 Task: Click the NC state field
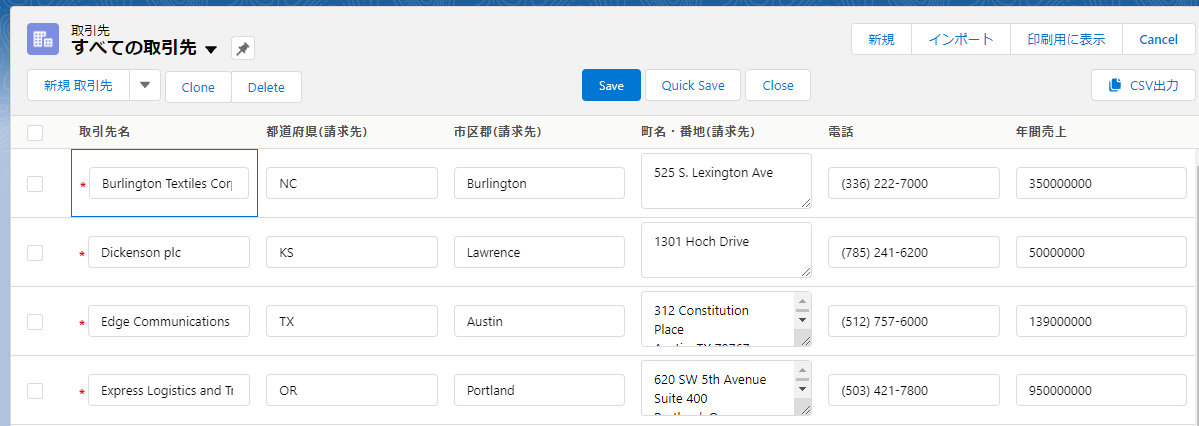tap(352, 184)
